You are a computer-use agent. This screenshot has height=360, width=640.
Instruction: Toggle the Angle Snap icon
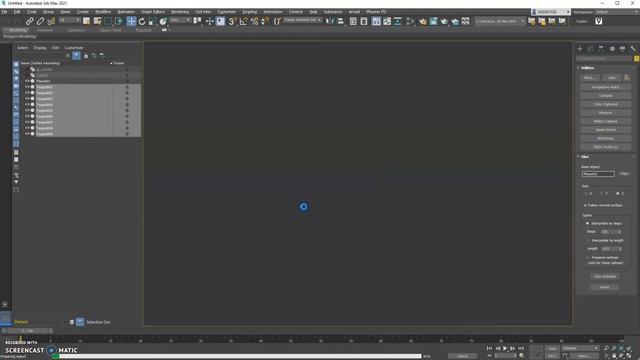point(244,21)
